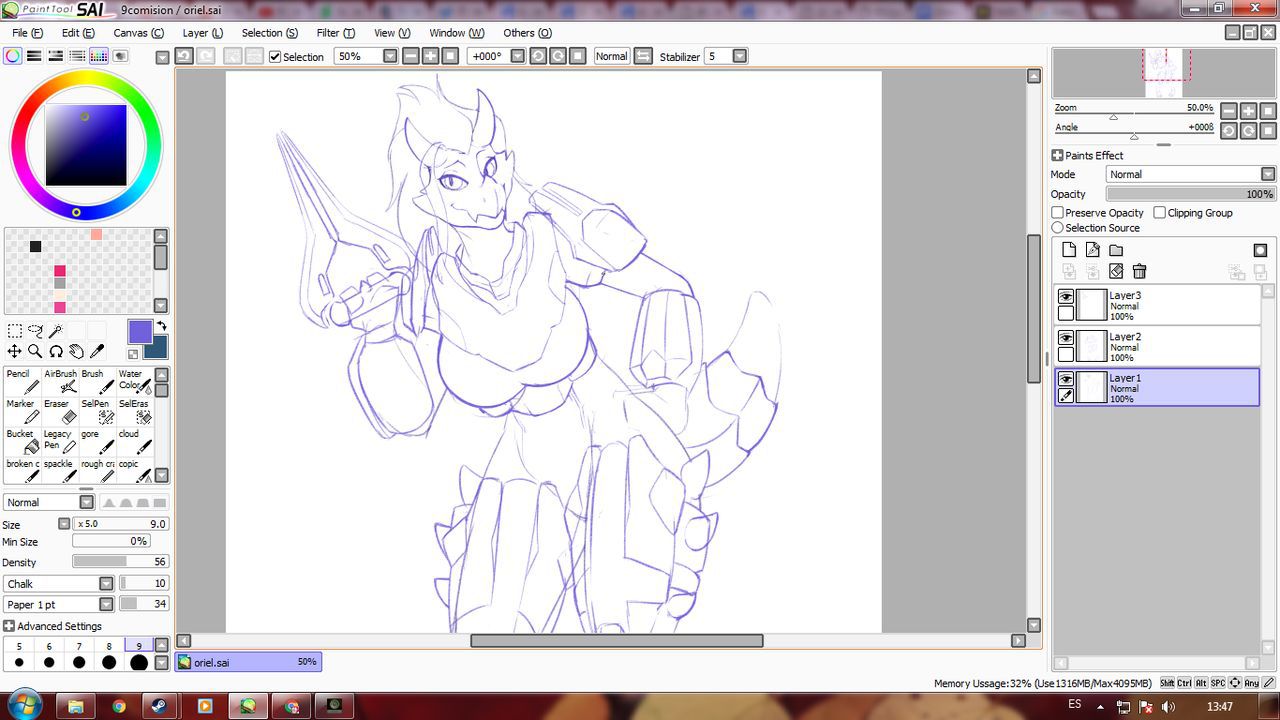Choose the AirBrush tool
The width and height of the screenshot is (1280, 720).
pos(60,382)
